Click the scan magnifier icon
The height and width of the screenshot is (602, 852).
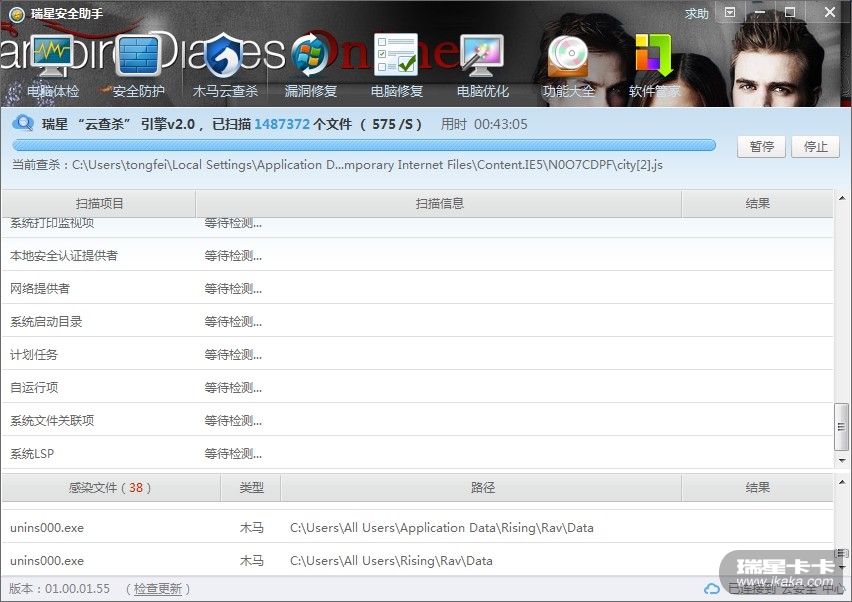tap(23, 123)
